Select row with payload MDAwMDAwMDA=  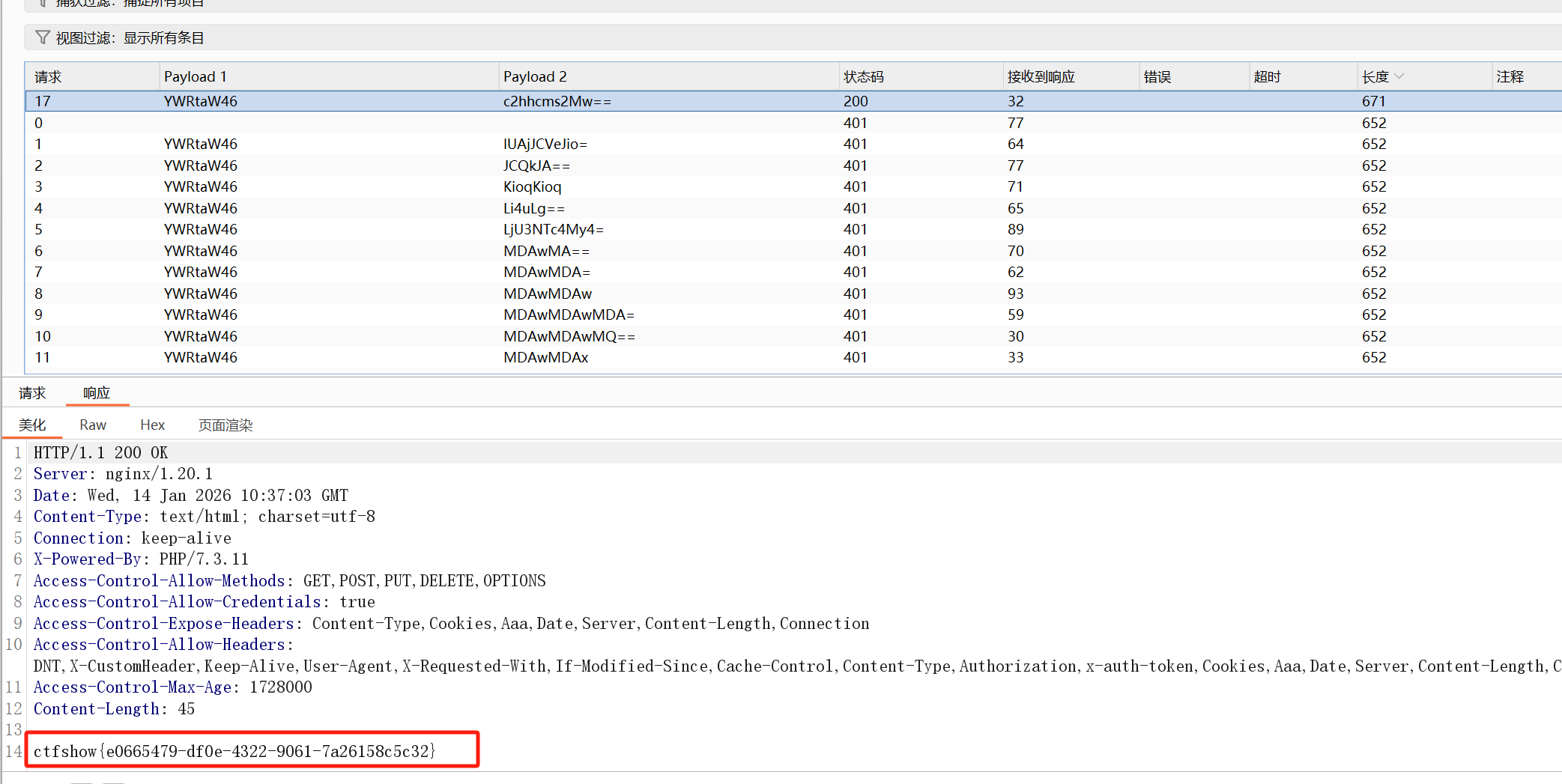pyautogui.click(x=793, y=314)
